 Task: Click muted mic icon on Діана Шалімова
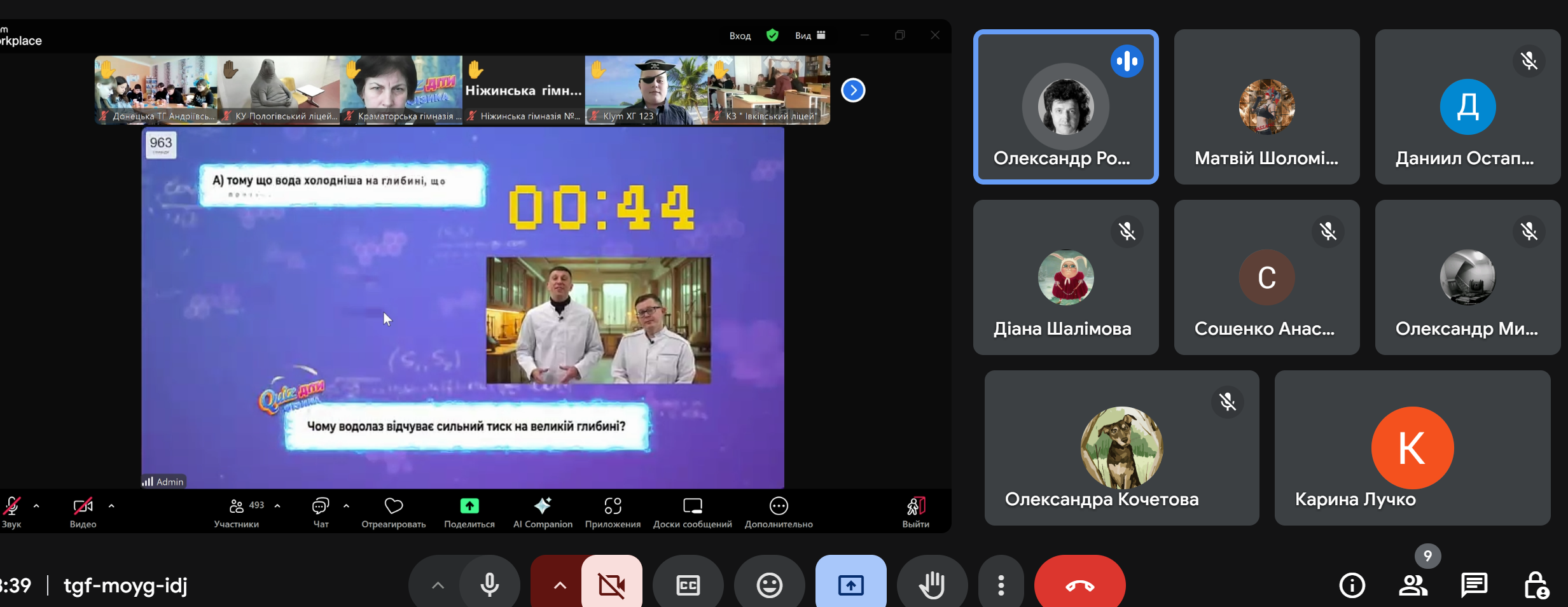(x=1127, y=232)
